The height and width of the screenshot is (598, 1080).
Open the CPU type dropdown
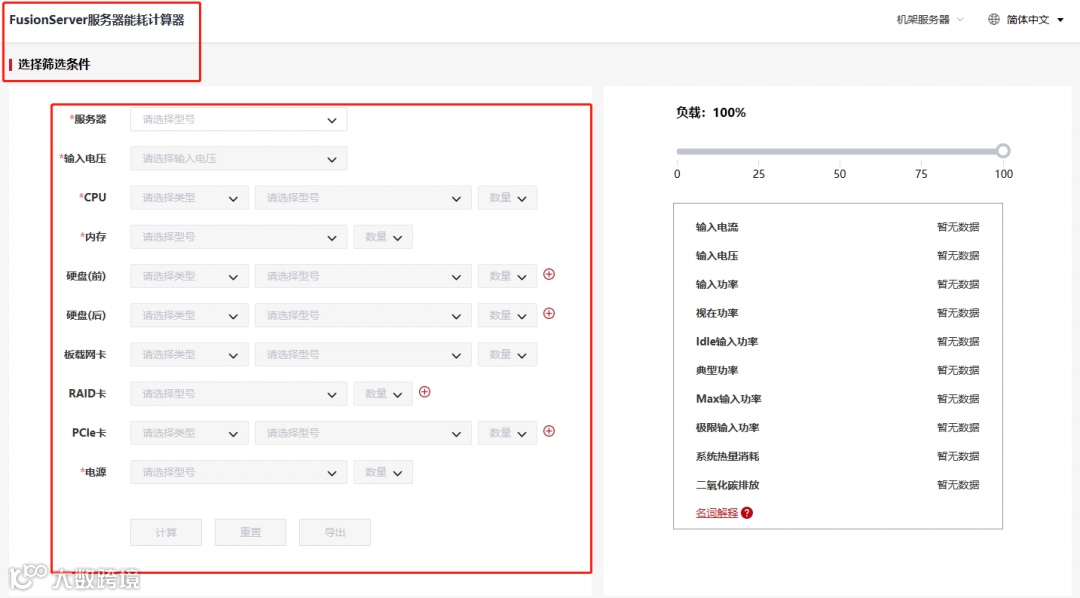tap(189, 198)
